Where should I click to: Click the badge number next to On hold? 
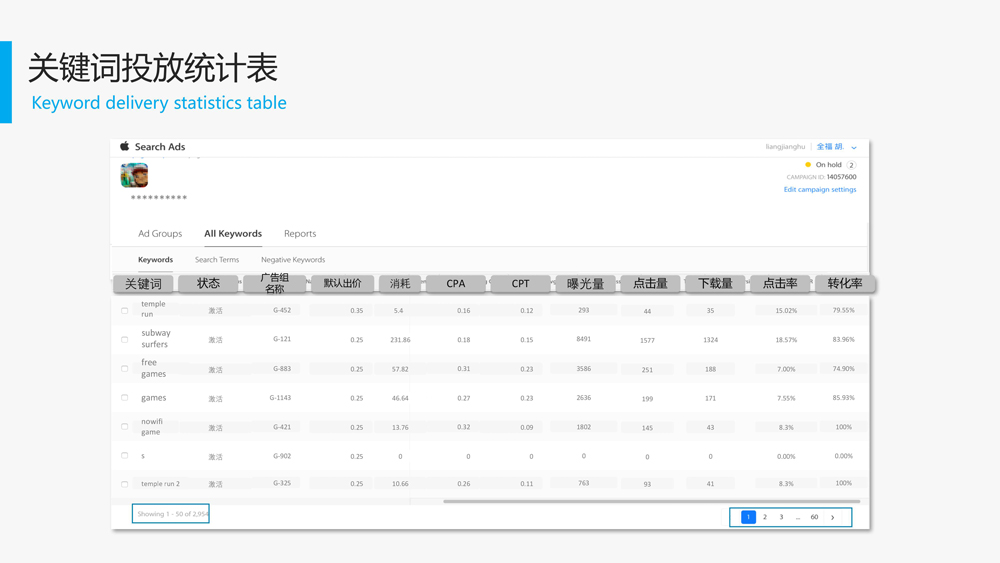(x=851, y=165)
